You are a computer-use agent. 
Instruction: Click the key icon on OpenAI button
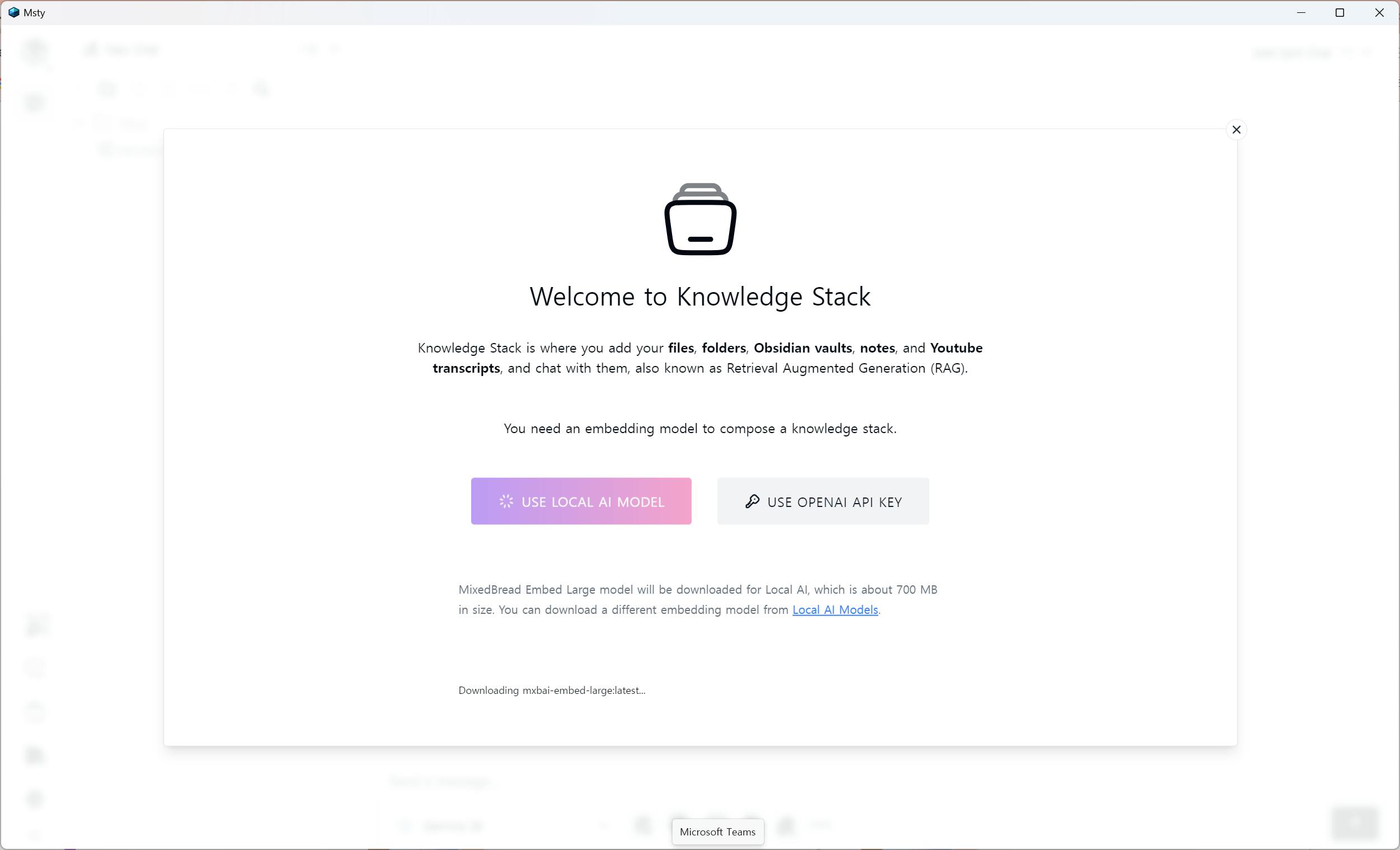pos(751,501)
